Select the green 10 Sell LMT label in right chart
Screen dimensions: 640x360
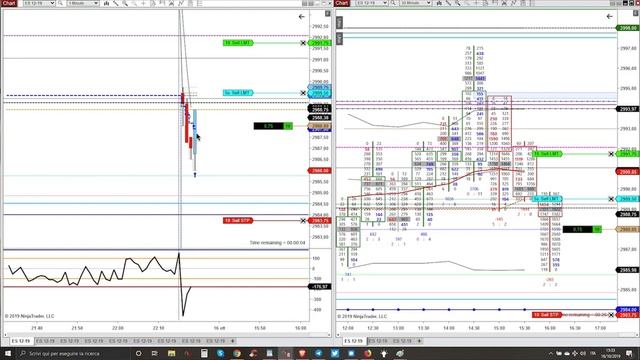(x=547, y=154)
